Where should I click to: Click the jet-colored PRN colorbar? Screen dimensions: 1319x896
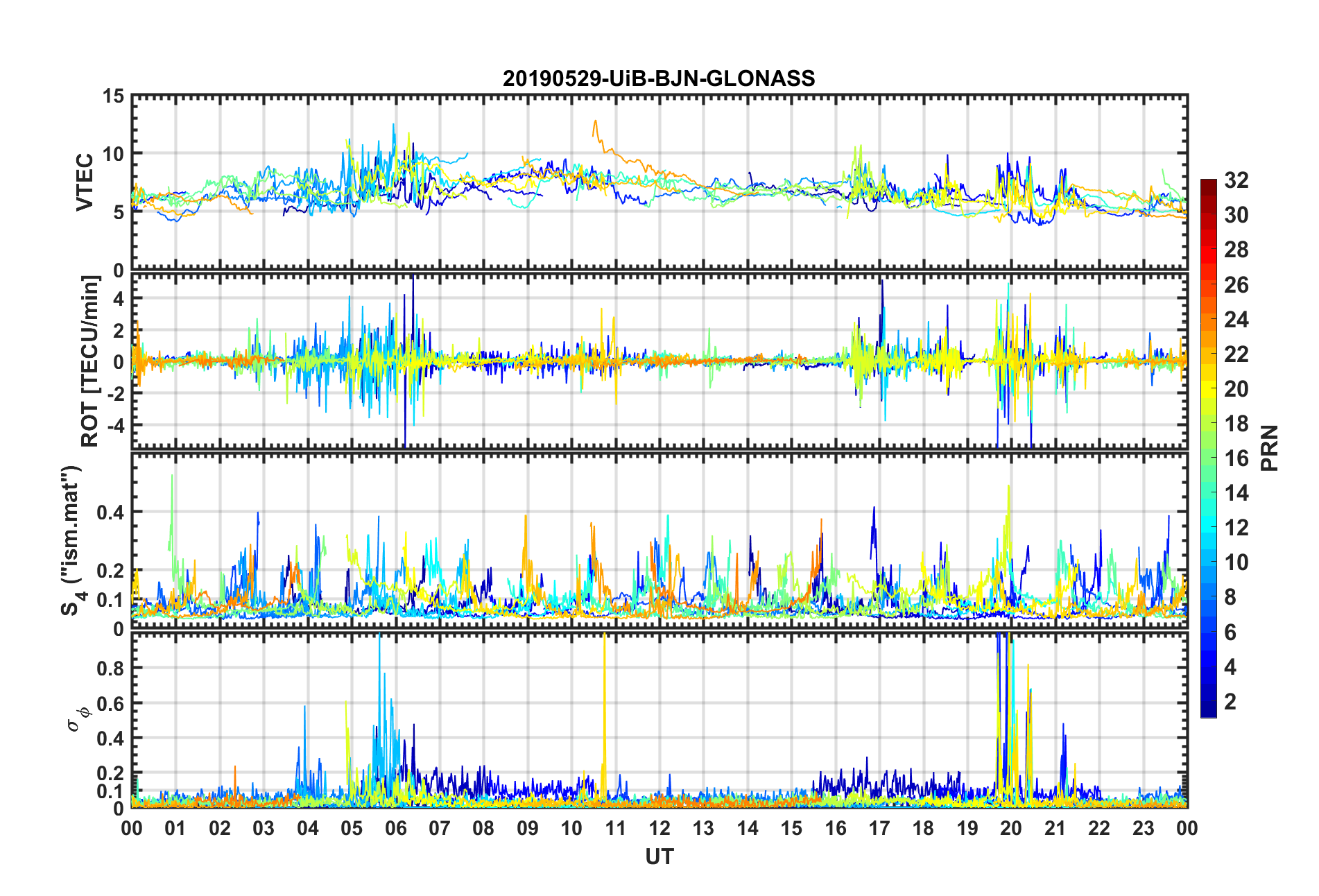coord(1209,448)
